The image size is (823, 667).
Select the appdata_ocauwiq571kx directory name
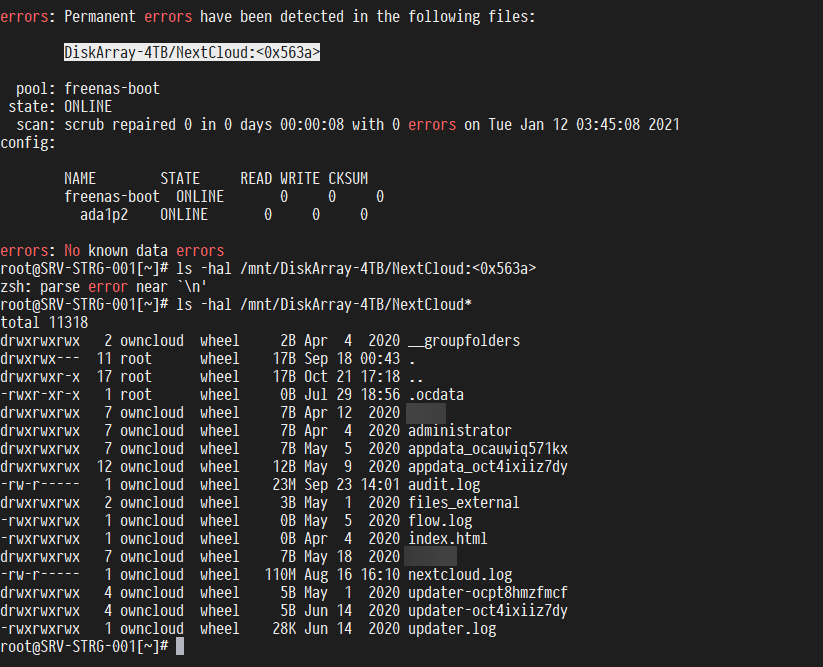click(x=488, y=449)
